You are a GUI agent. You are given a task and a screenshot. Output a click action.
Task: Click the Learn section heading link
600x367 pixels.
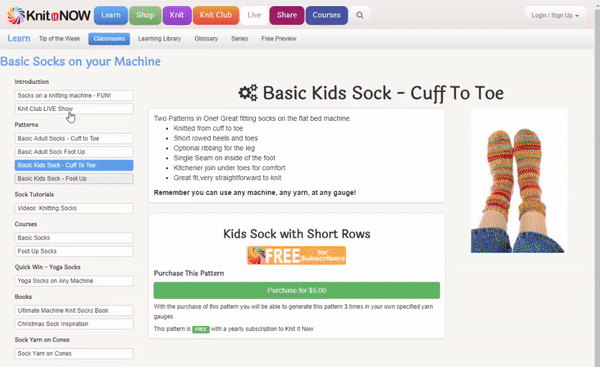tap(19, 39)
